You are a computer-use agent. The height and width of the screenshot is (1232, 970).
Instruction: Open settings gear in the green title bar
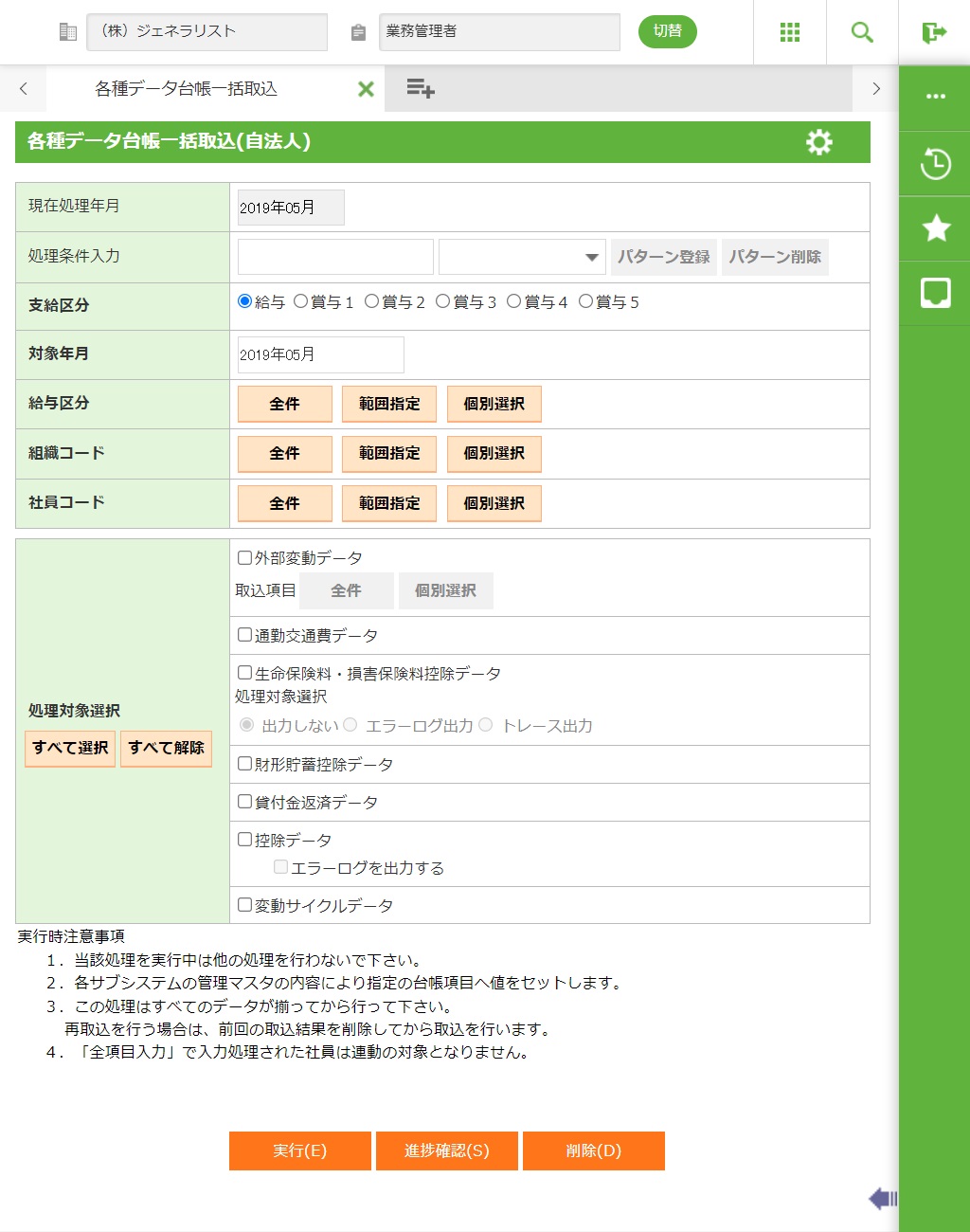[x=819, y=142]
